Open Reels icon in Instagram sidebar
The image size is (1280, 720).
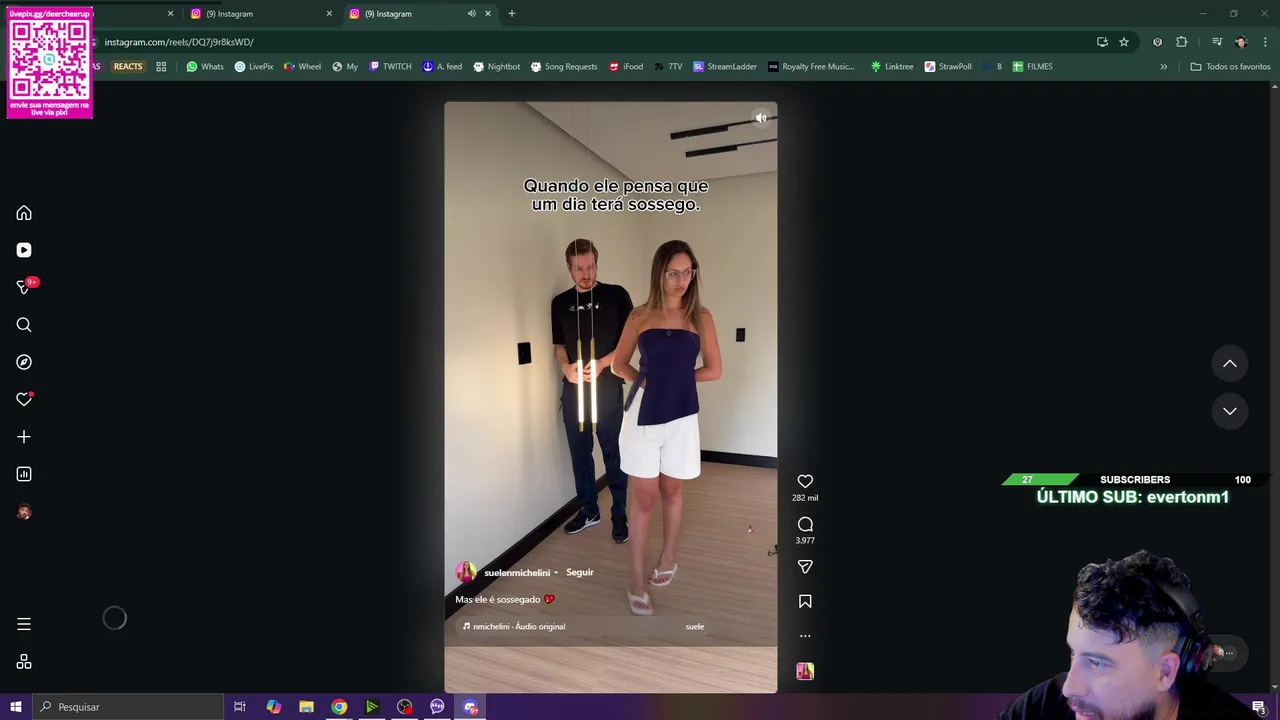(24, 250)
